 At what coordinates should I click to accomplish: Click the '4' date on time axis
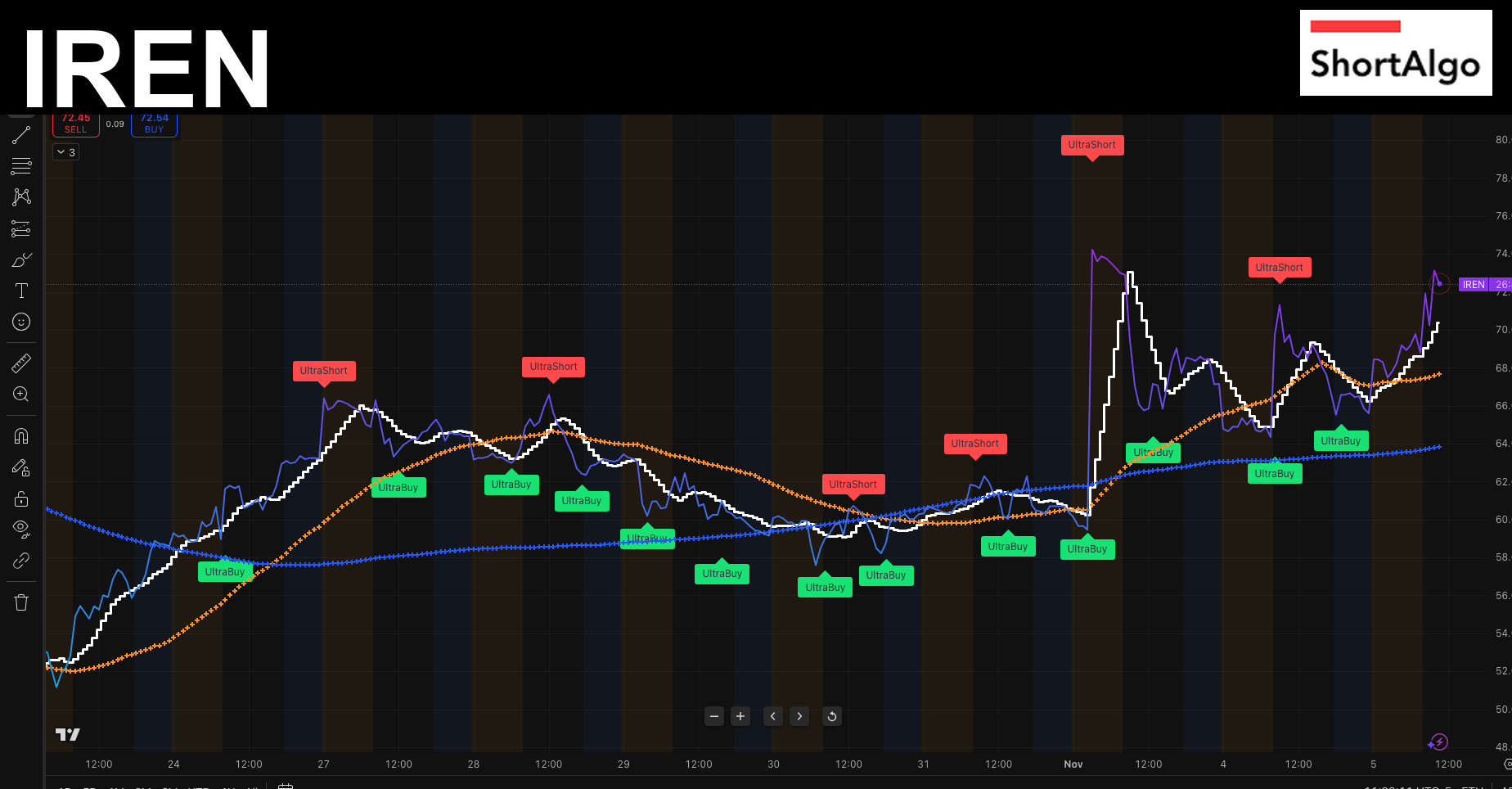tap(1223, 764)
